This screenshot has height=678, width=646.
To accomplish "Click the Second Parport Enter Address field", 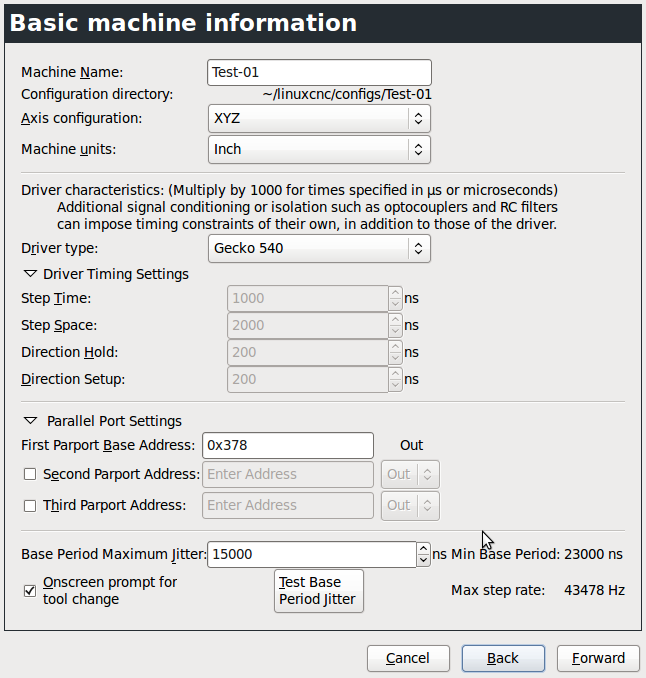I will click(x=288, y=474).
